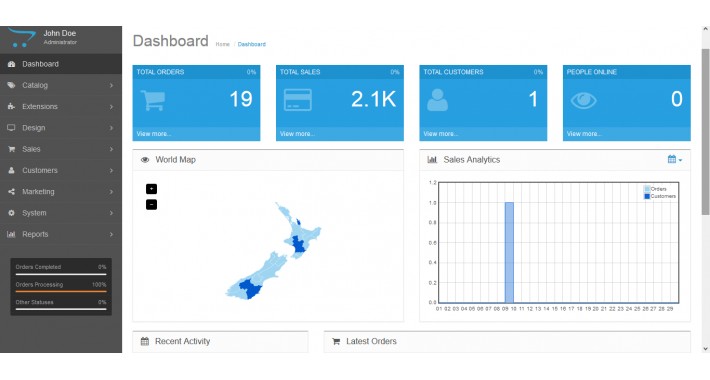The image size is (710, 380).
Task: Click the Design monitor icon
Action: point(11,128)
